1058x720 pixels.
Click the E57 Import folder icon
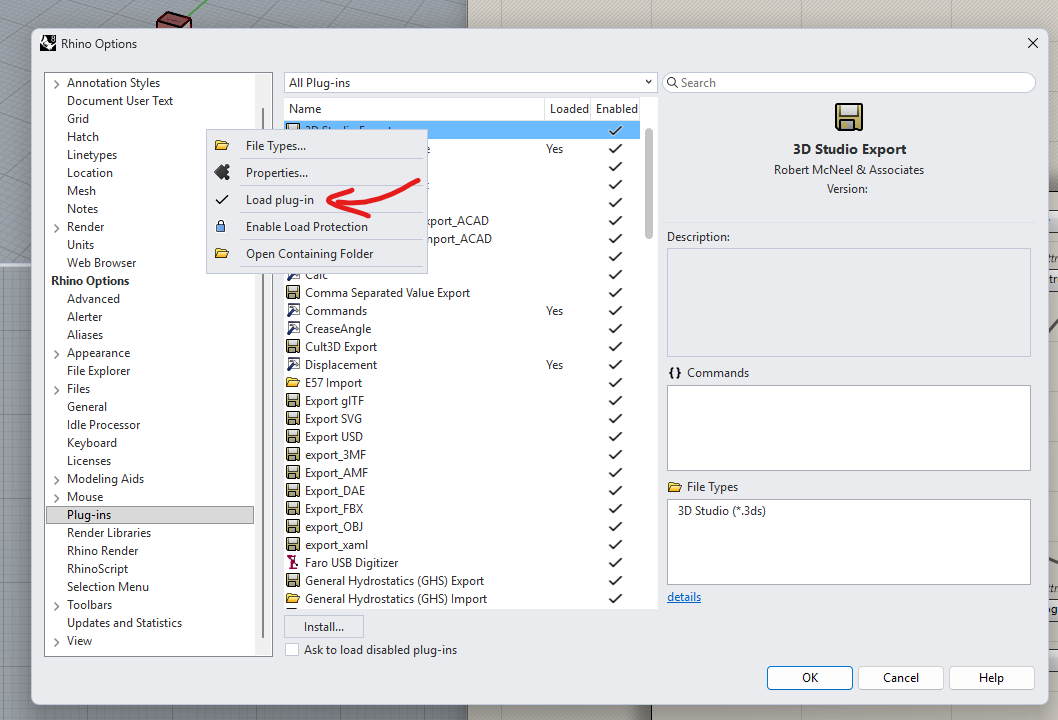click(293, 383)
